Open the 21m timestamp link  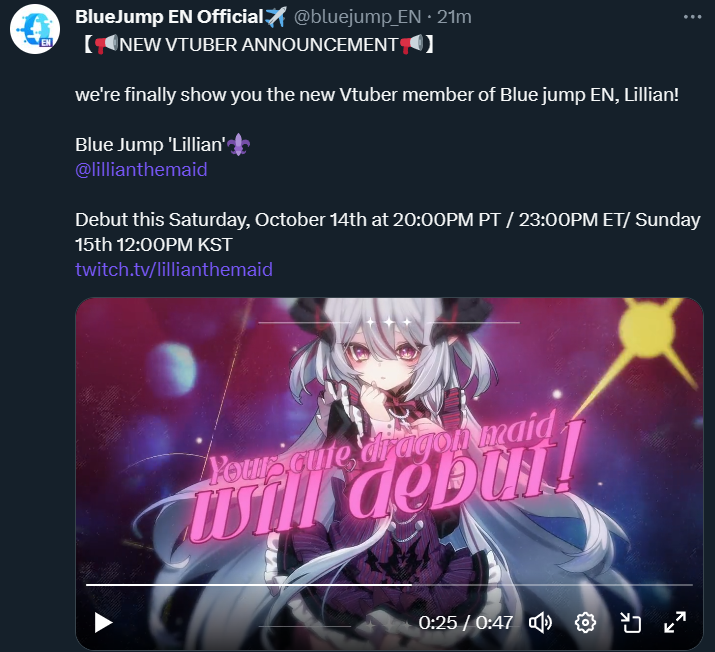(x=454, y=17)
